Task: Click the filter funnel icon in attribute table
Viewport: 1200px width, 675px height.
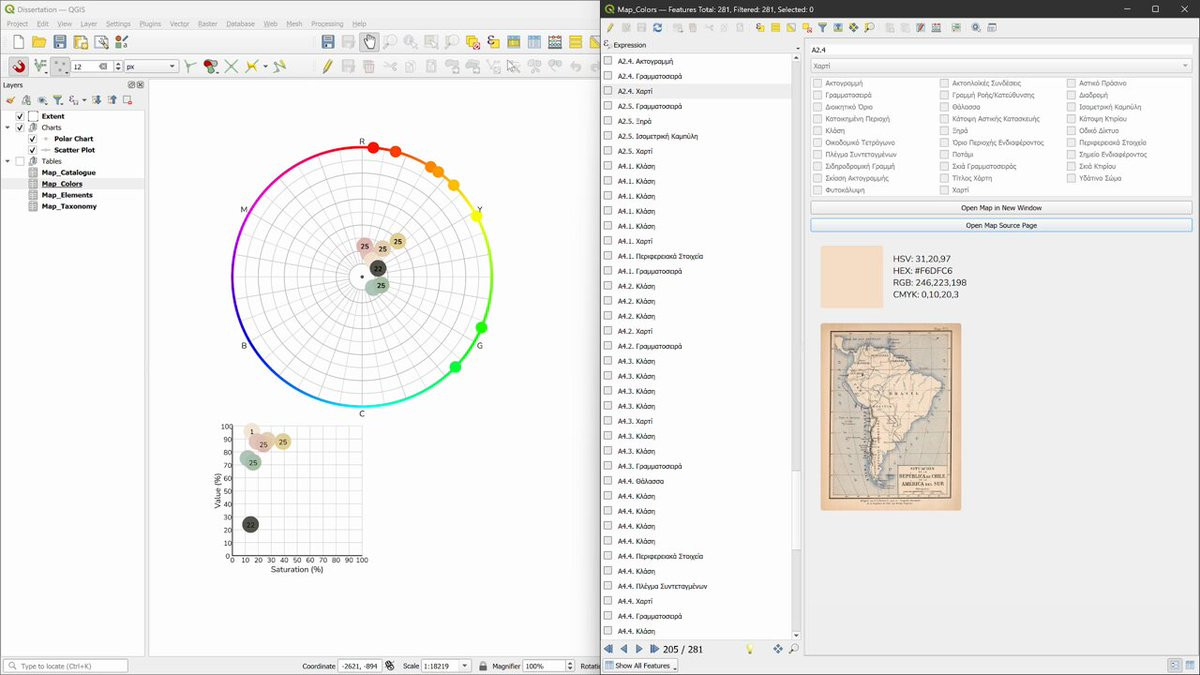Action: [x=822, y=28]
